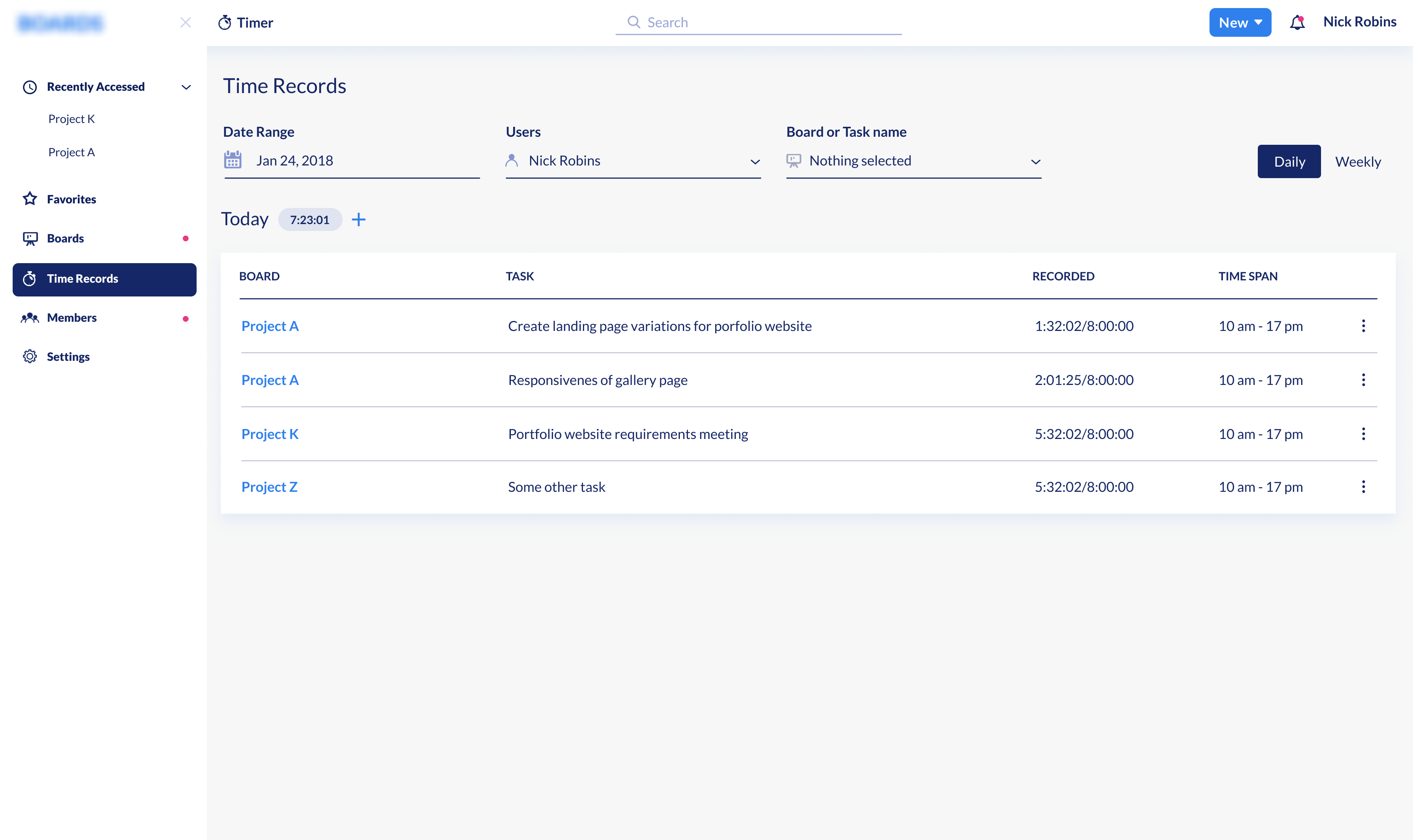This screenshot has height=840, width=1413.
Task: Click the blurred logo in sidebar header
Action: 60,23
